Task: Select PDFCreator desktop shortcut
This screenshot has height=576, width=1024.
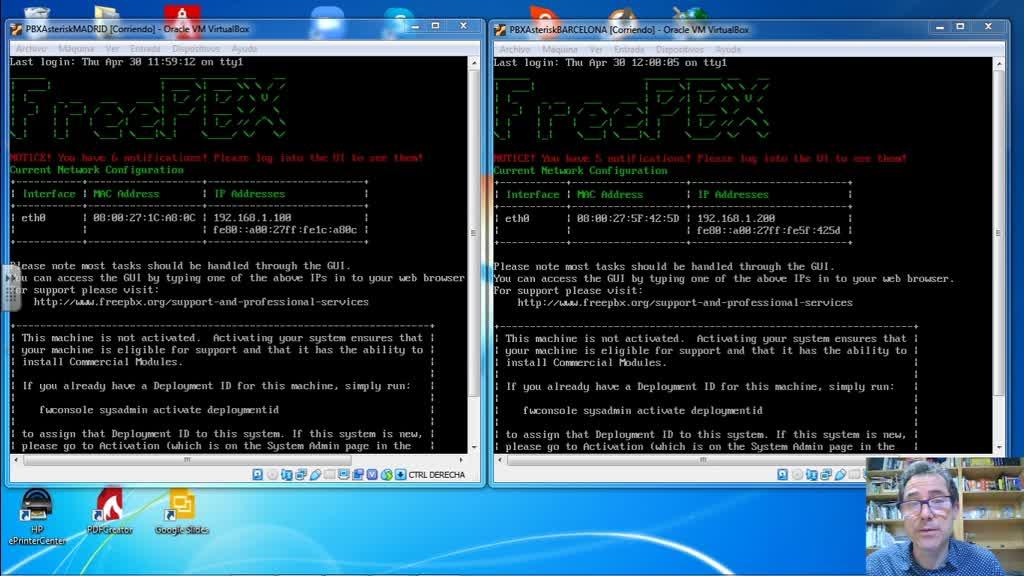Action: (110, 511)
